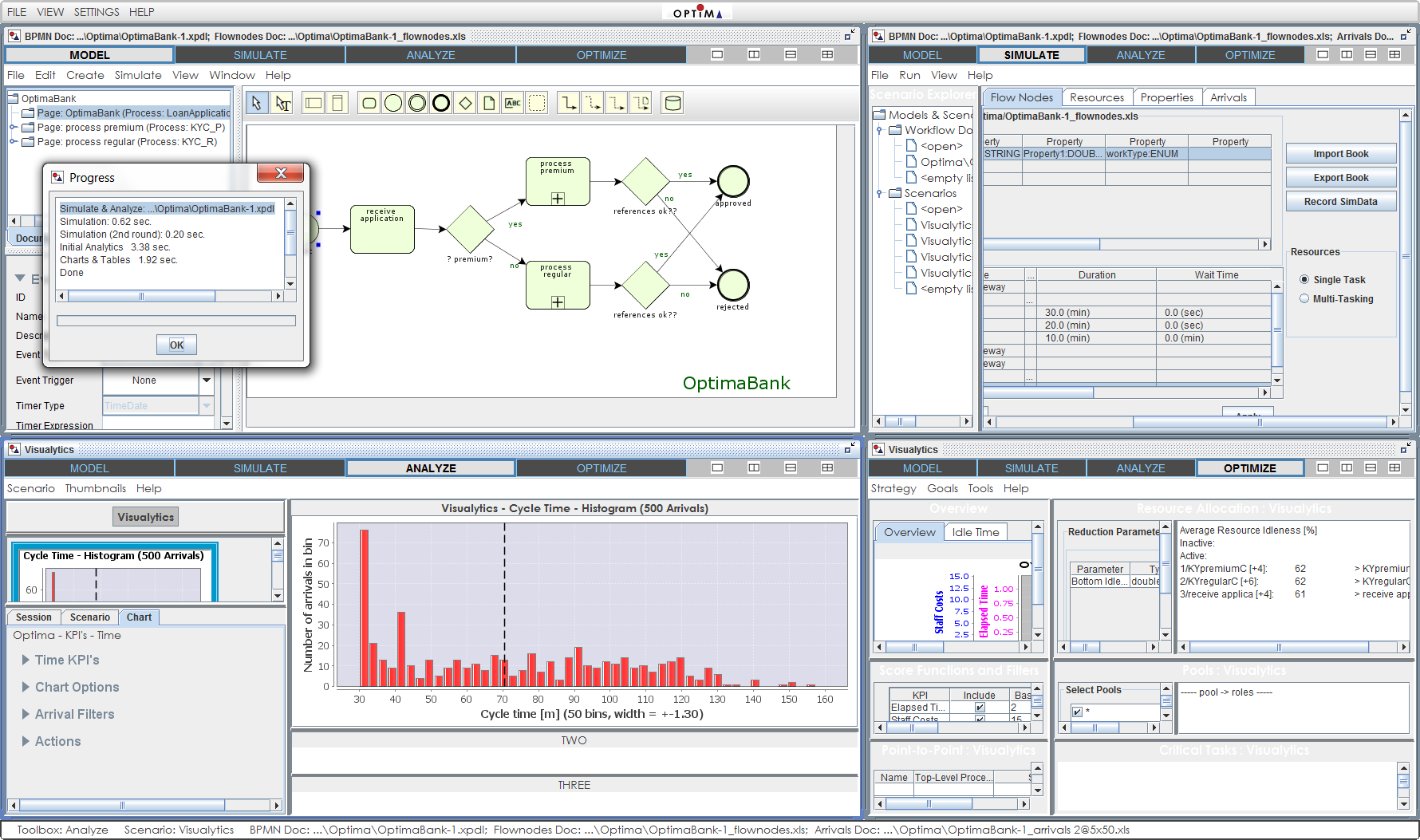The height and width of the screenshot is (840, 1420).
Task: Expand the Arrival Filters section
Action: pos(26,715)
